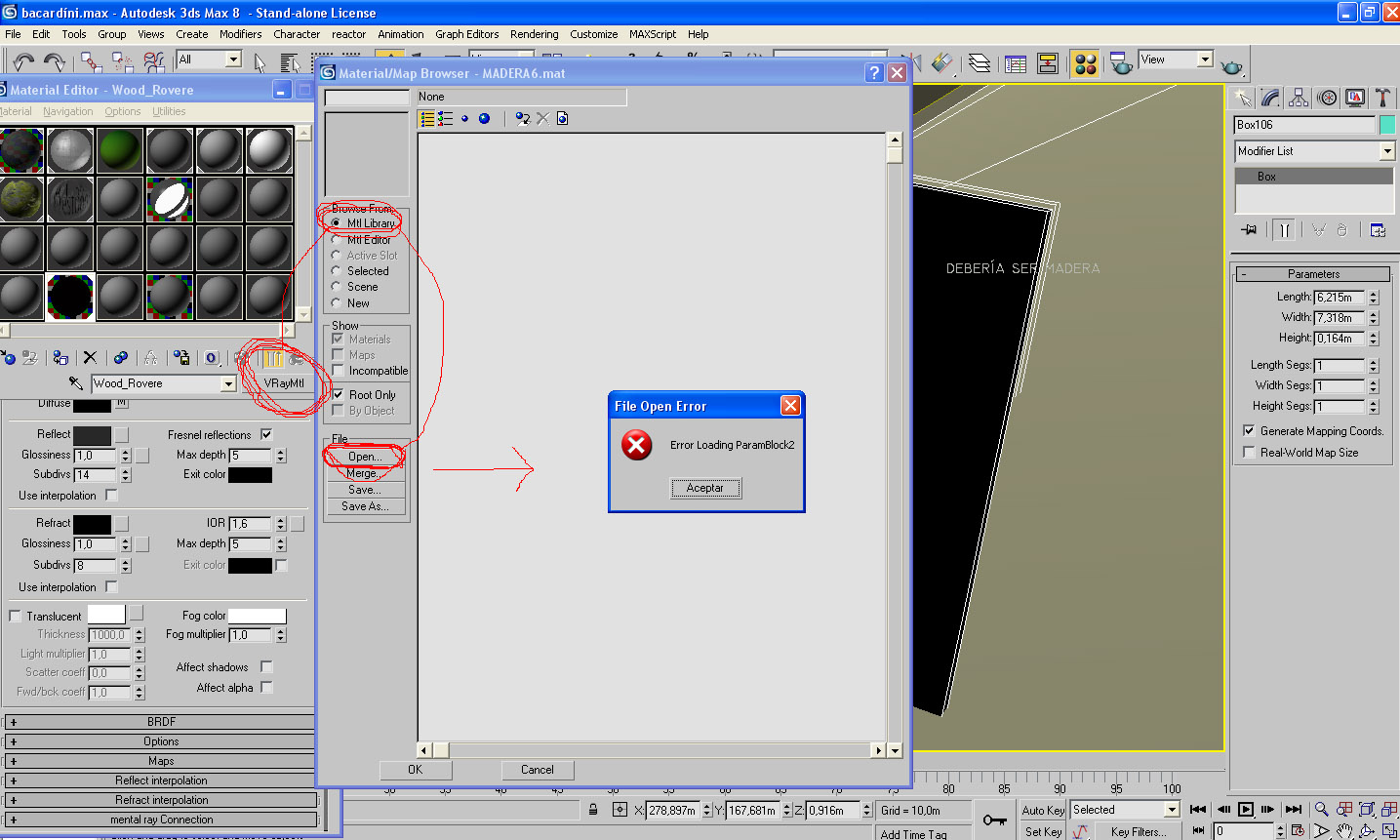Screen dimensions: 1400x840
Task: Select the Selected radio button in browser
Action: pyautogui.click(x=336, y=271)
